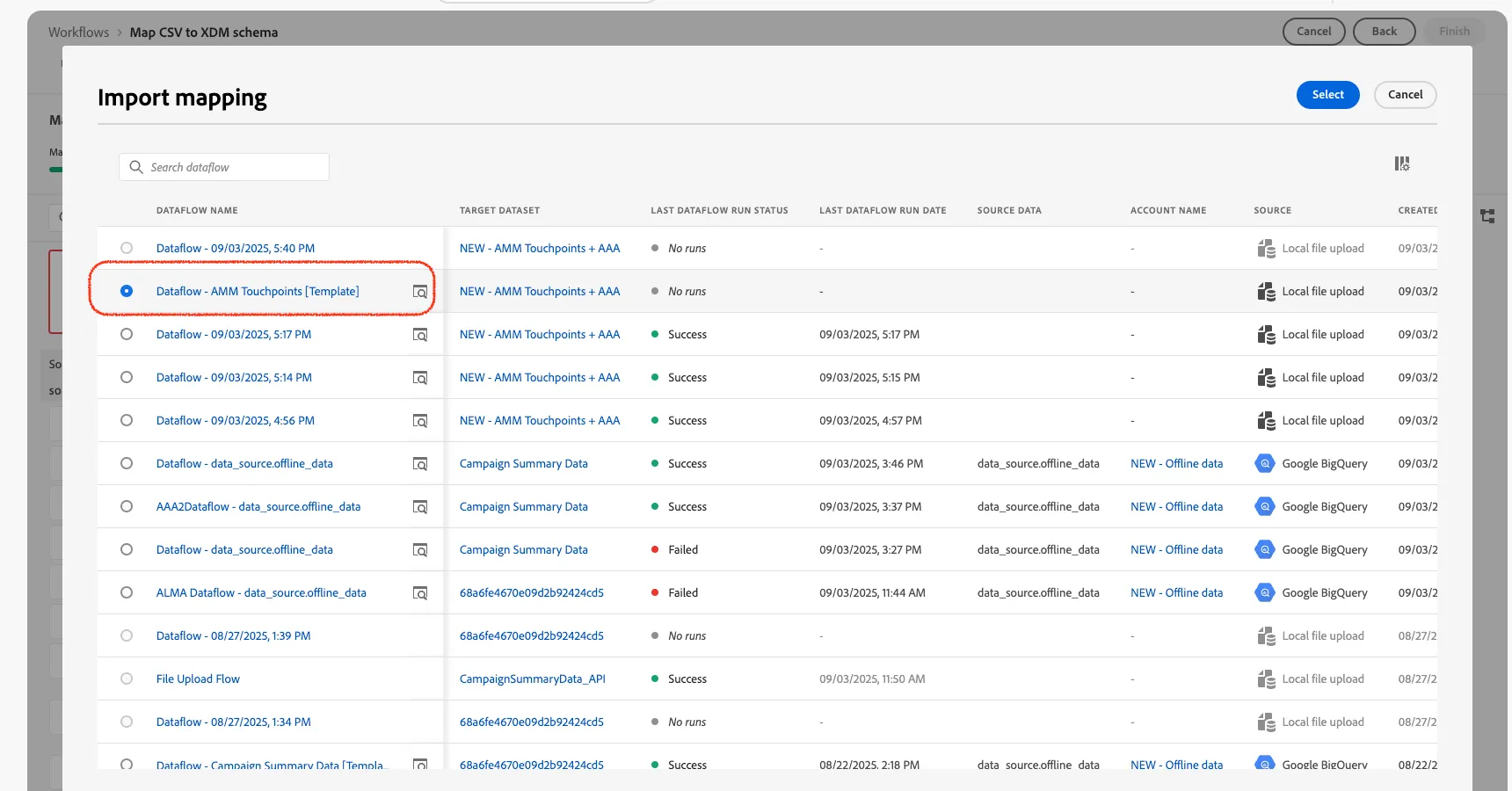Click Last Dataflow Run Status column header

719,211
